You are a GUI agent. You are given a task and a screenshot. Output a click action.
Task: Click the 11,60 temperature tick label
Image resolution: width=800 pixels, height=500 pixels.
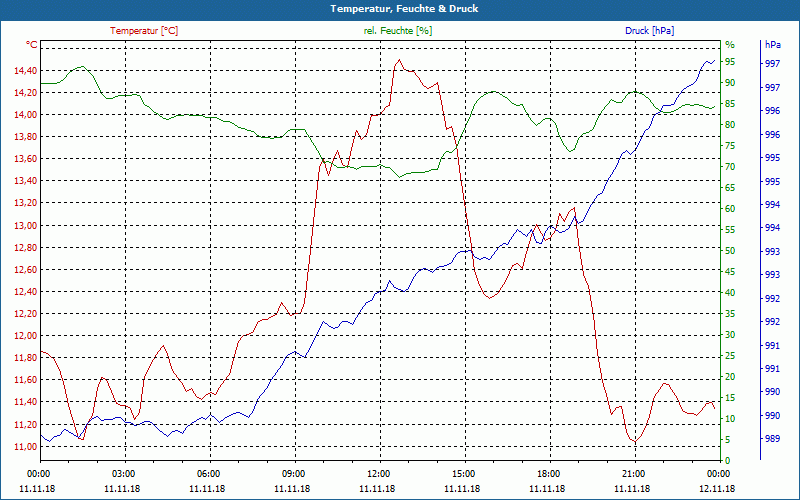(x=26, y=380)
